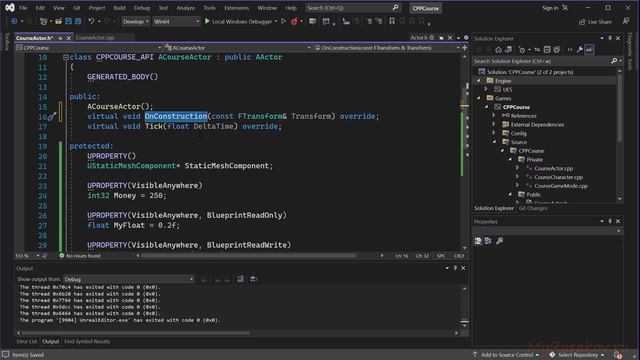Click Local Windows Debugger button
Viewport: 640px width, 360px height.
(x=241, y=21)
